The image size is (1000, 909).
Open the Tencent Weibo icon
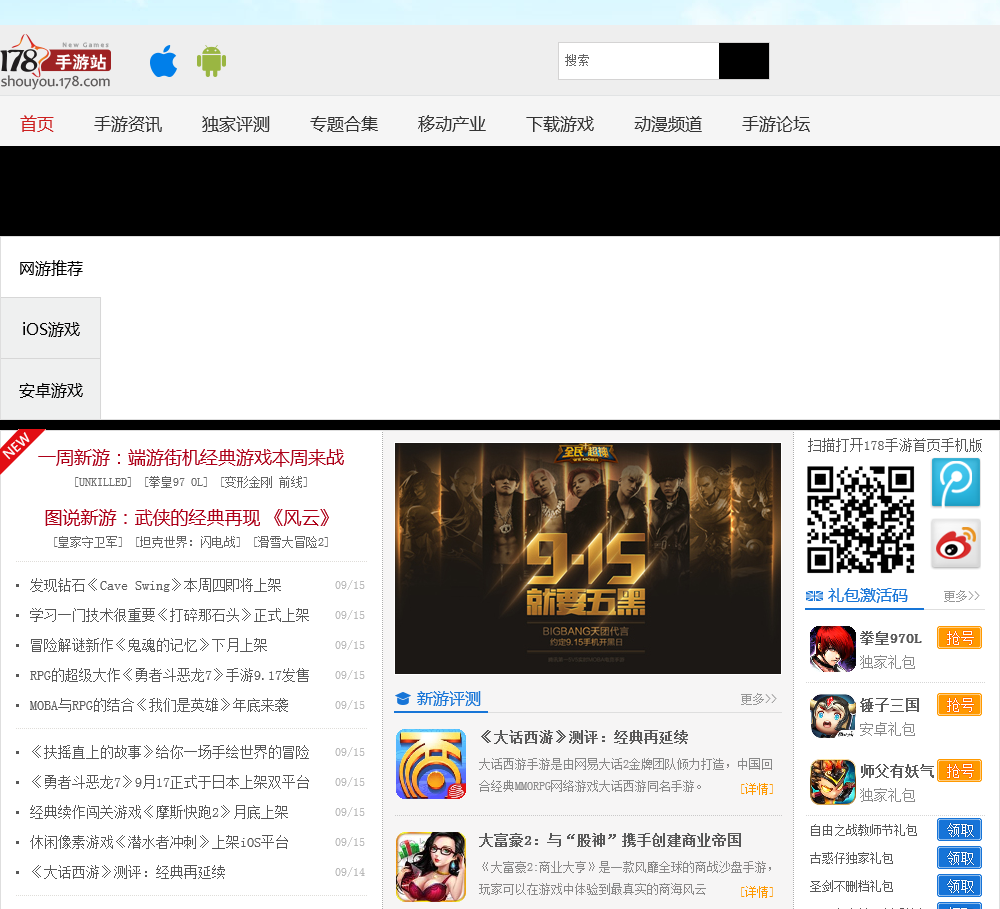click(955, 482)
